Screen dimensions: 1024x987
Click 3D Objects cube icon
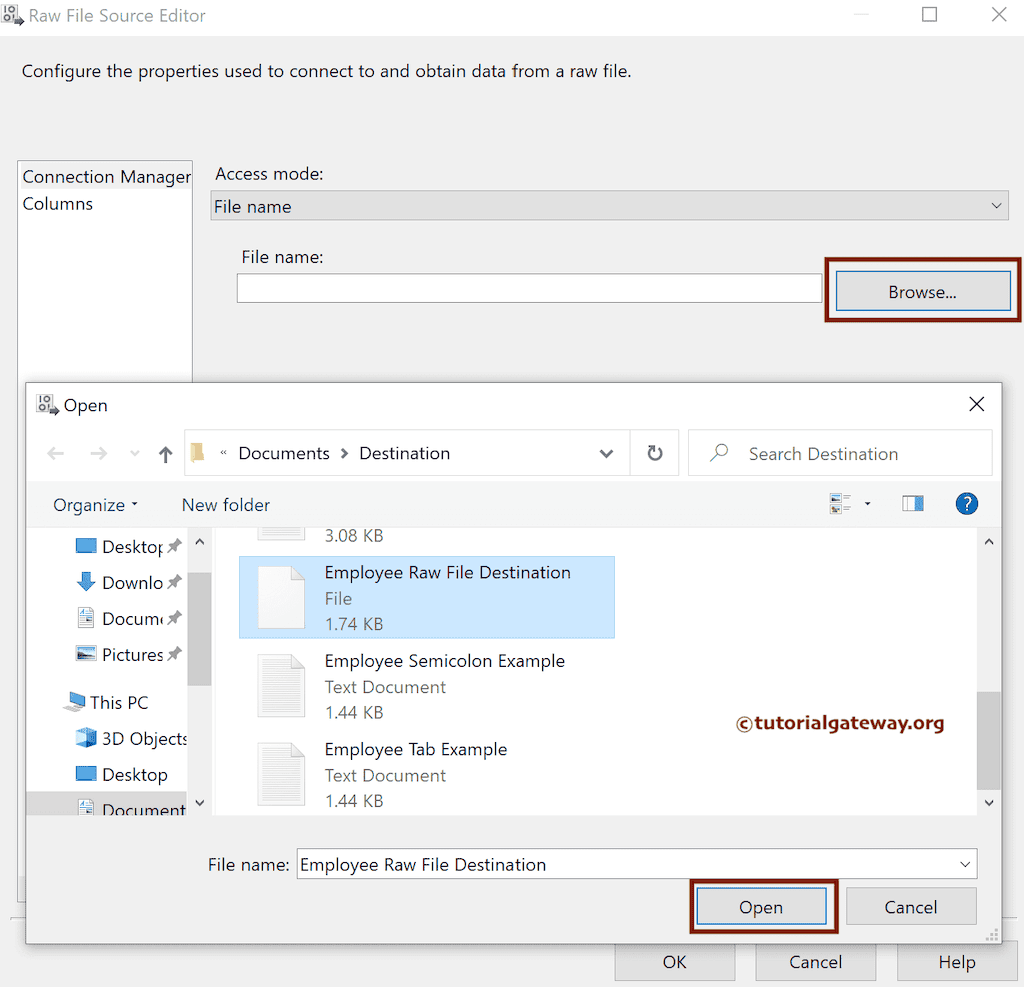86,738
